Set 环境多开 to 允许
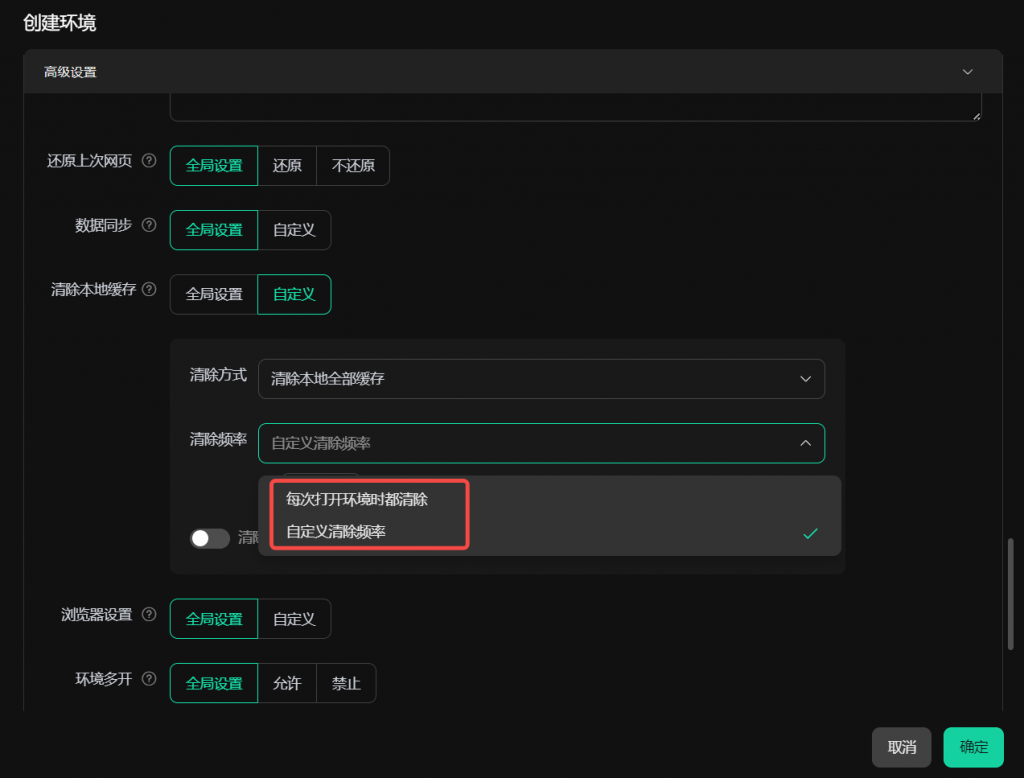 [x=287, y=684]
